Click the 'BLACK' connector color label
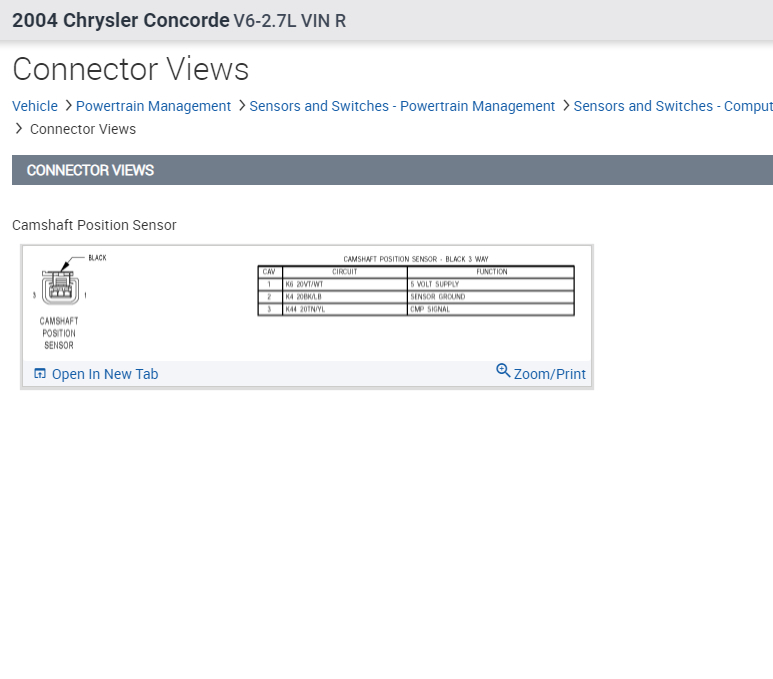 [x=97, y=258]
